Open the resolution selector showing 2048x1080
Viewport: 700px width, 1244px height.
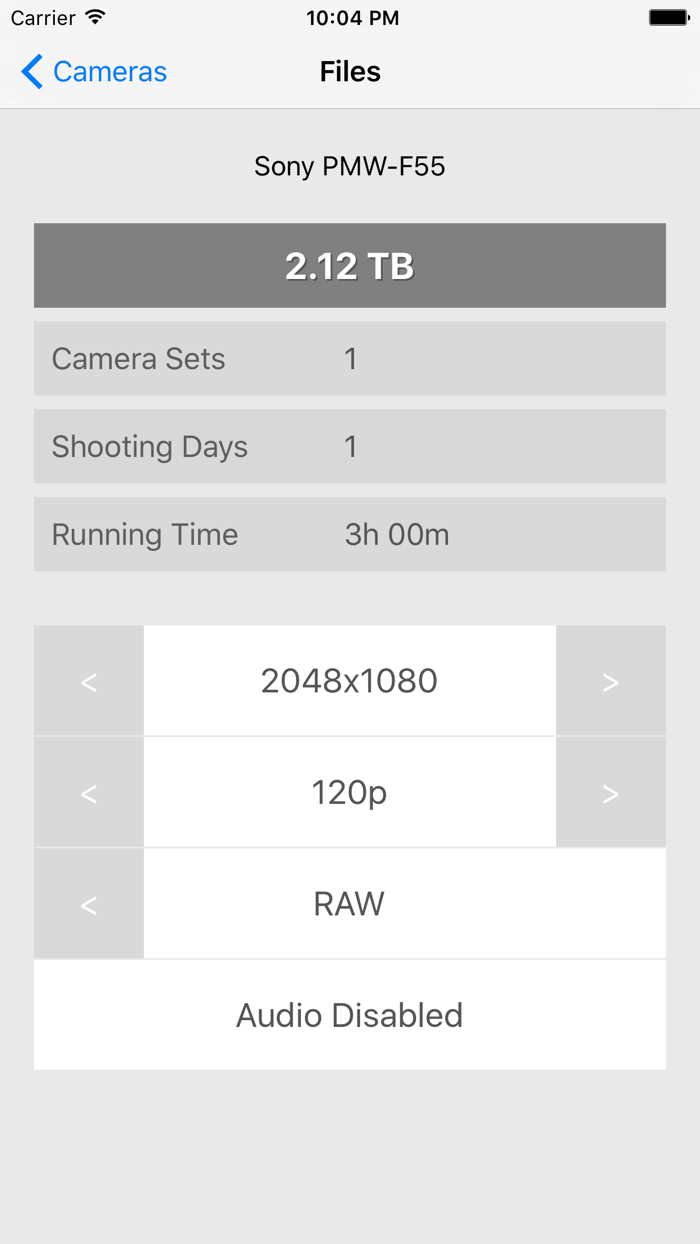click(x=349, y=680)
